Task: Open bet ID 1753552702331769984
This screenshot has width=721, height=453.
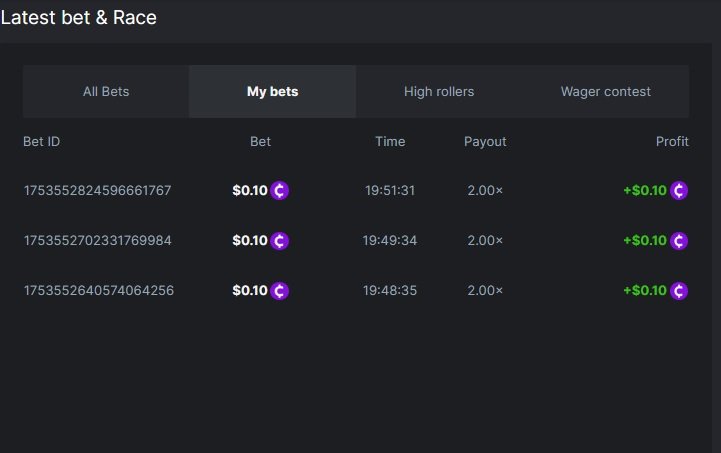Action: (x=98, y=241)
